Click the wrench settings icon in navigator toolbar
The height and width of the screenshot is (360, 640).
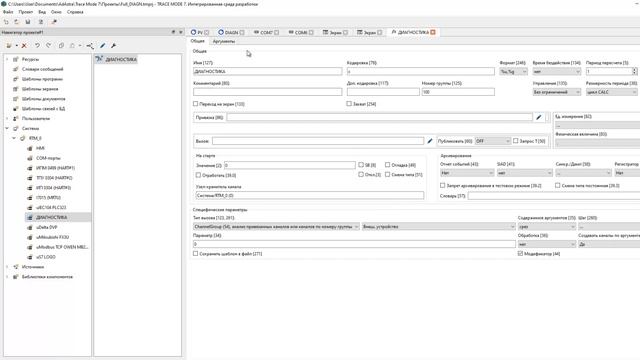113,46
